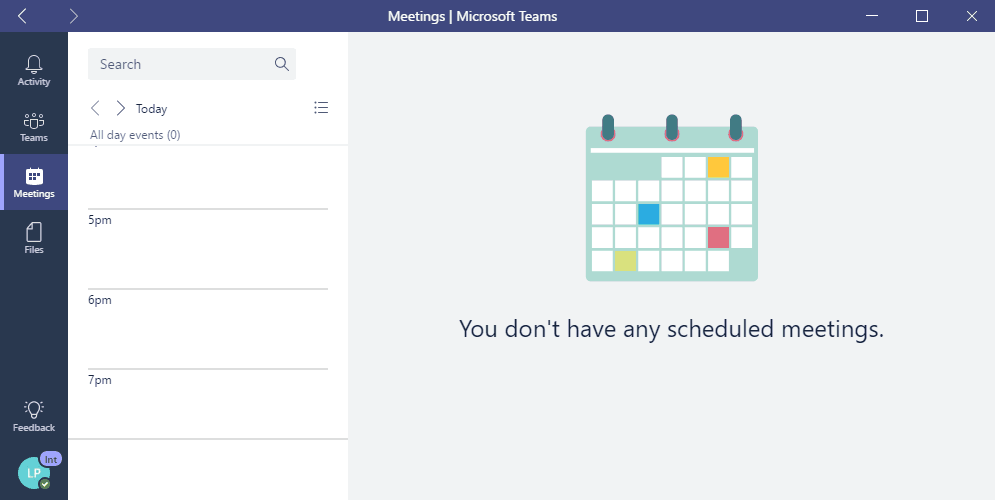The width and height of the screenshot is (995, 500).
Task: Select the Meetings calendar icon
Action: 34,177
